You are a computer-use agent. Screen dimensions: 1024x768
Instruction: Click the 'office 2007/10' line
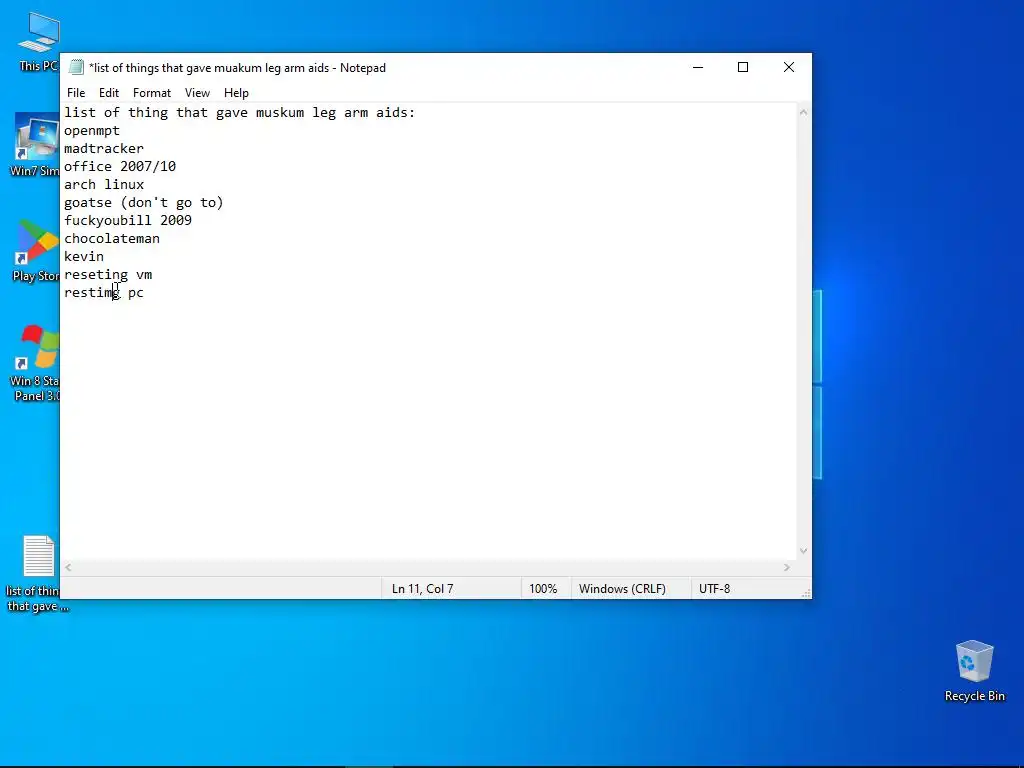[x=120, y=167]
